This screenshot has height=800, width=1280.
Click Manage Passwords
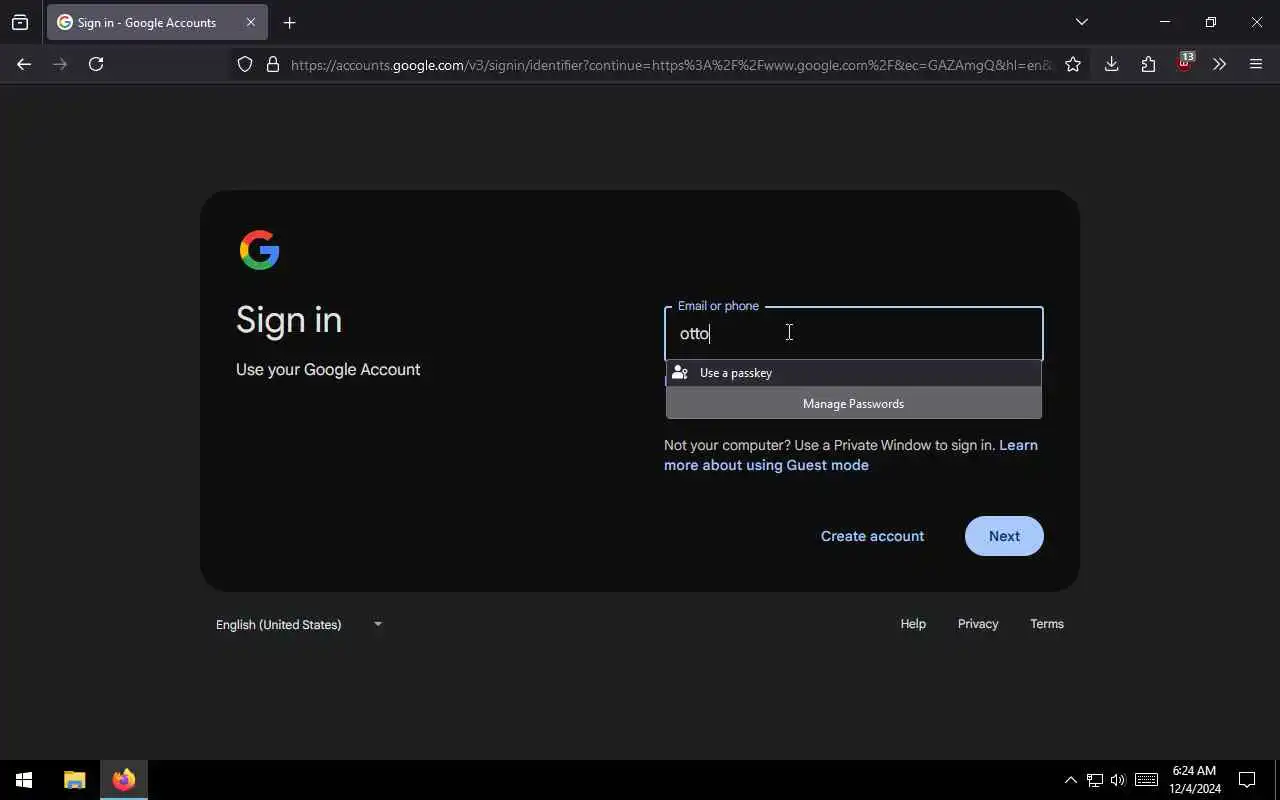point(854,404)
